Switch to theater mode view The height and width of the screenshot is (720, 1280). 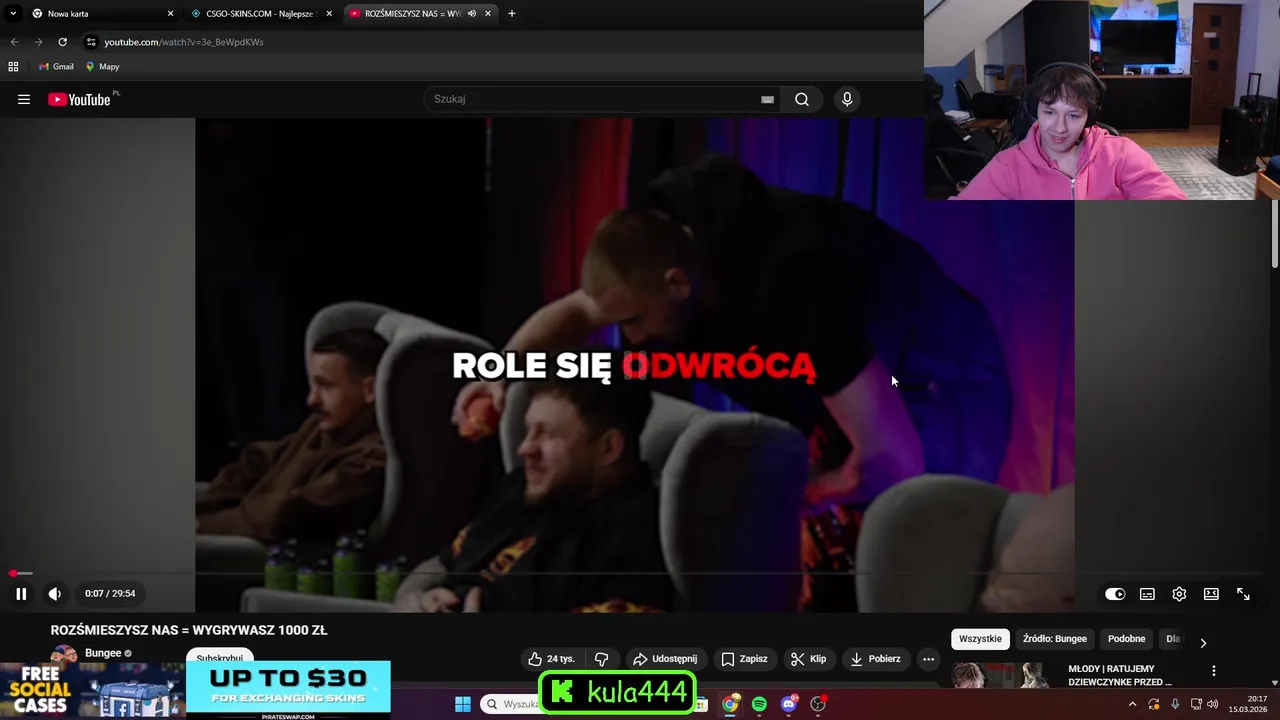pos(1211,594)
